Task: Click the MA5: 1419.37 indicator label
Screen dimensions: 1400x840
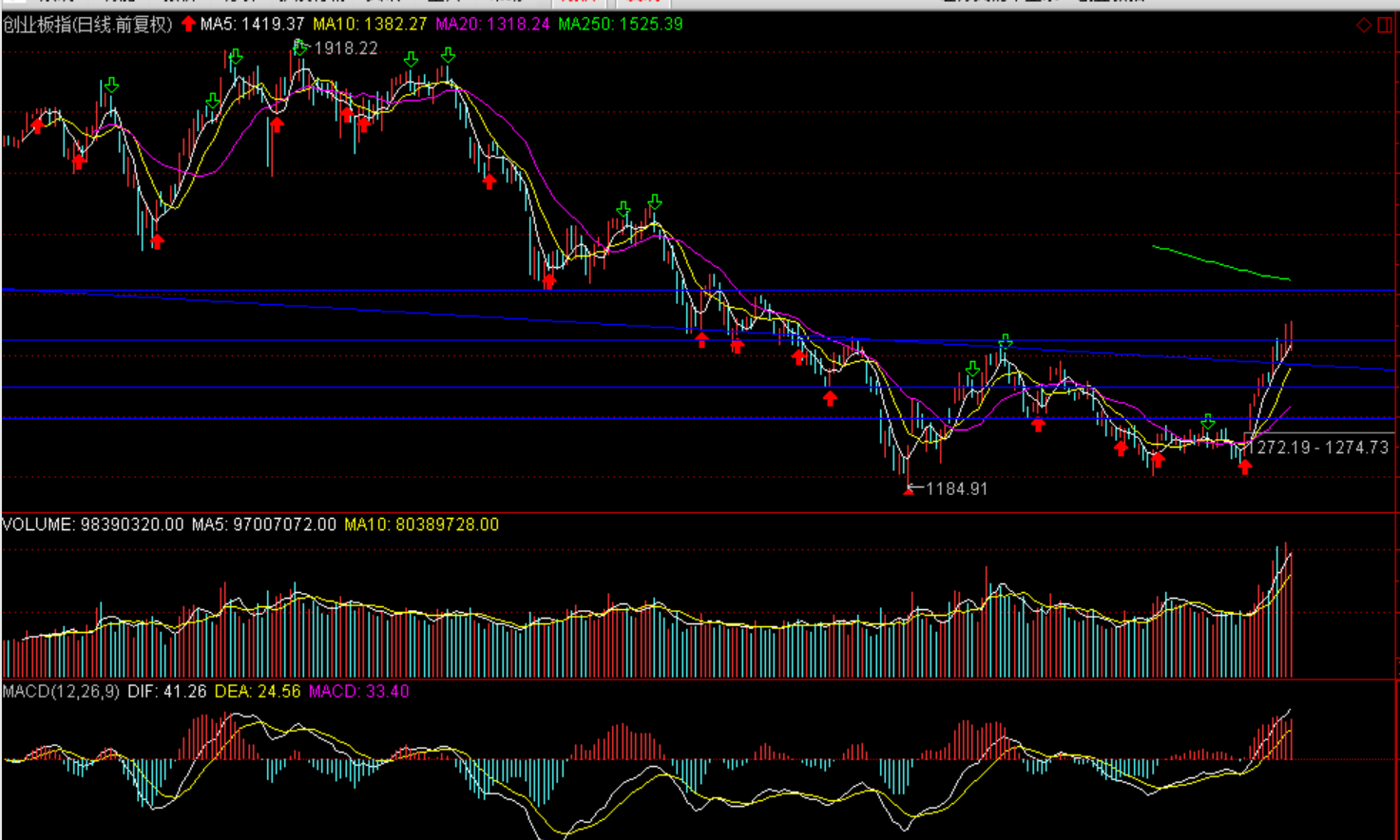Action: [x=252, y=25]
